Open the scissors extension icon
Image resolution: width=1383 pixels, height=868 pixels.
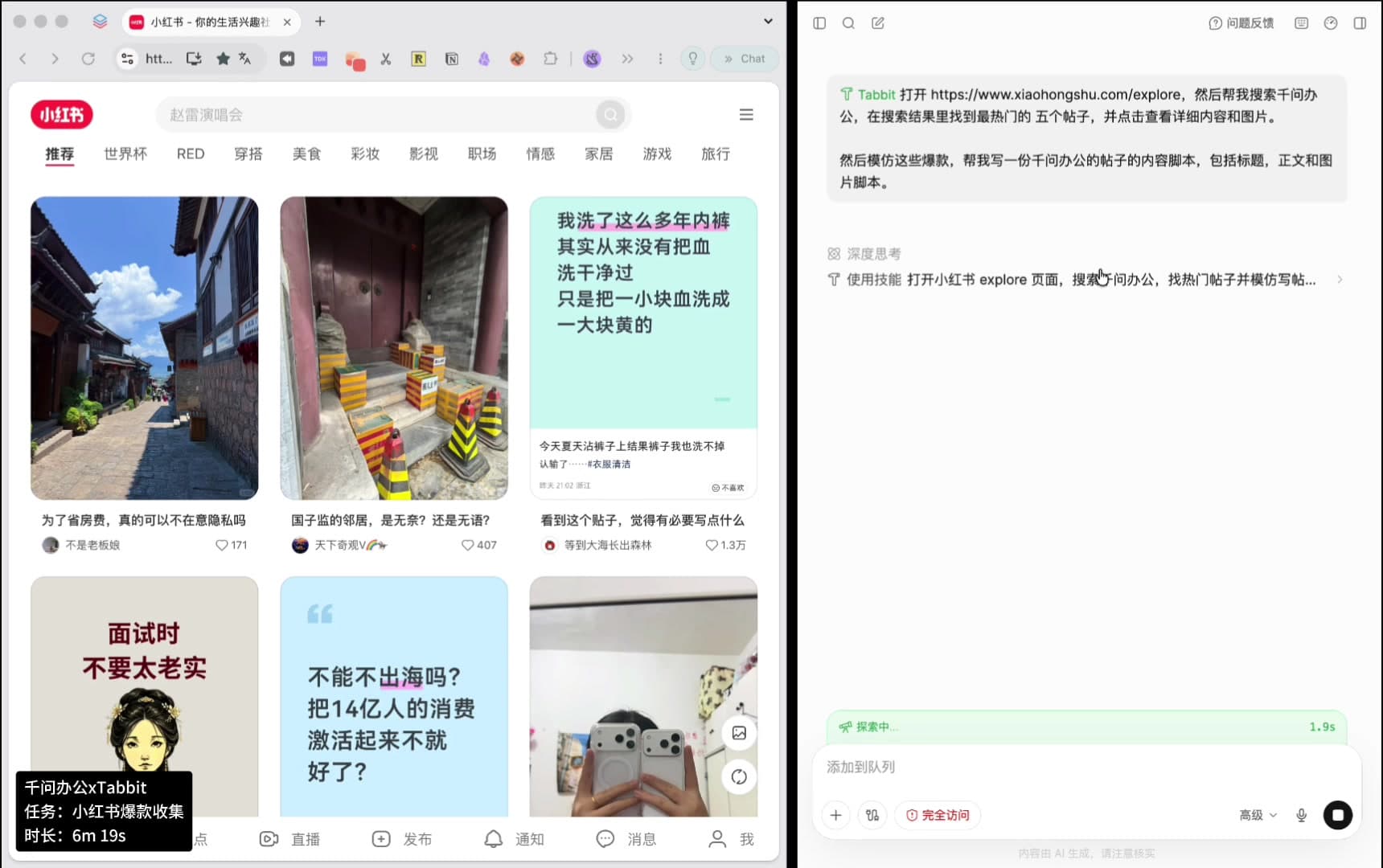(x=386, y=59)
